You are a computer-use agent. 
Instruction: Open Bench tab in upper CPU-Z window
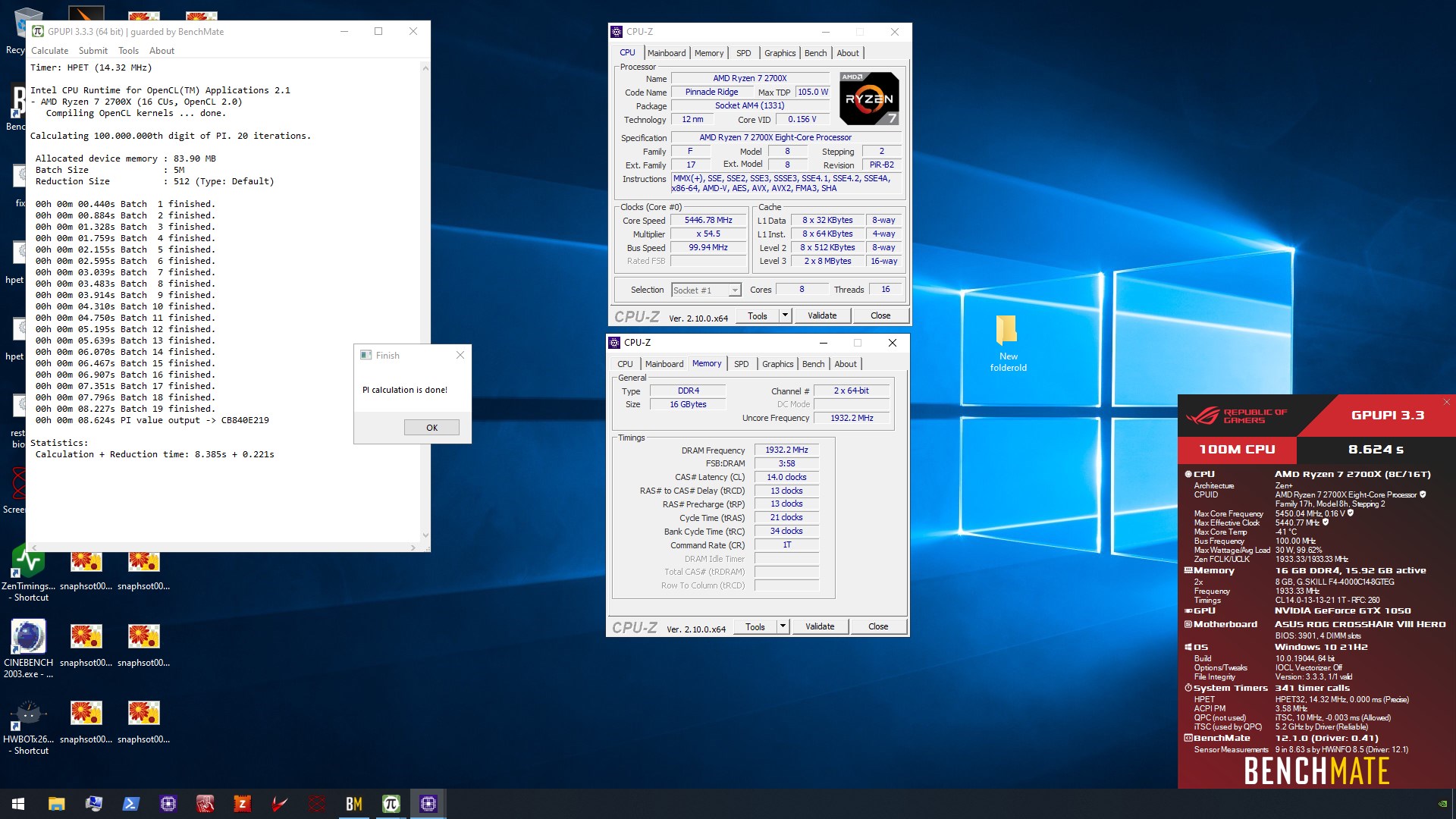[815, 53]
